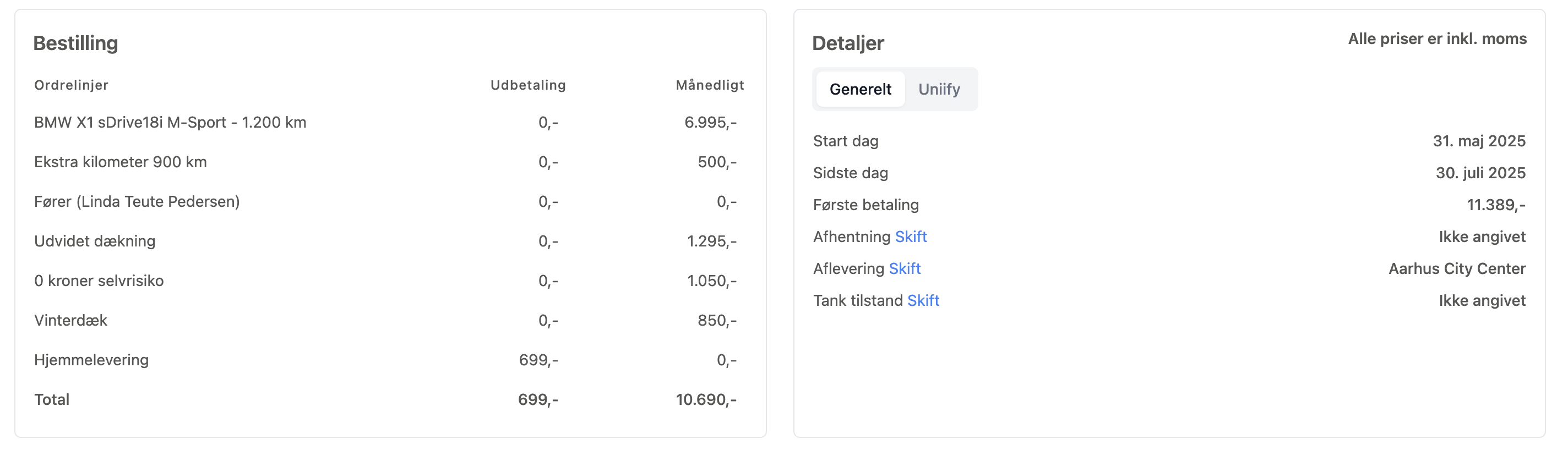1568x450 pixels.
Task: Click the Første betaling amount 11.389,-
Action: click(1495, 205)
